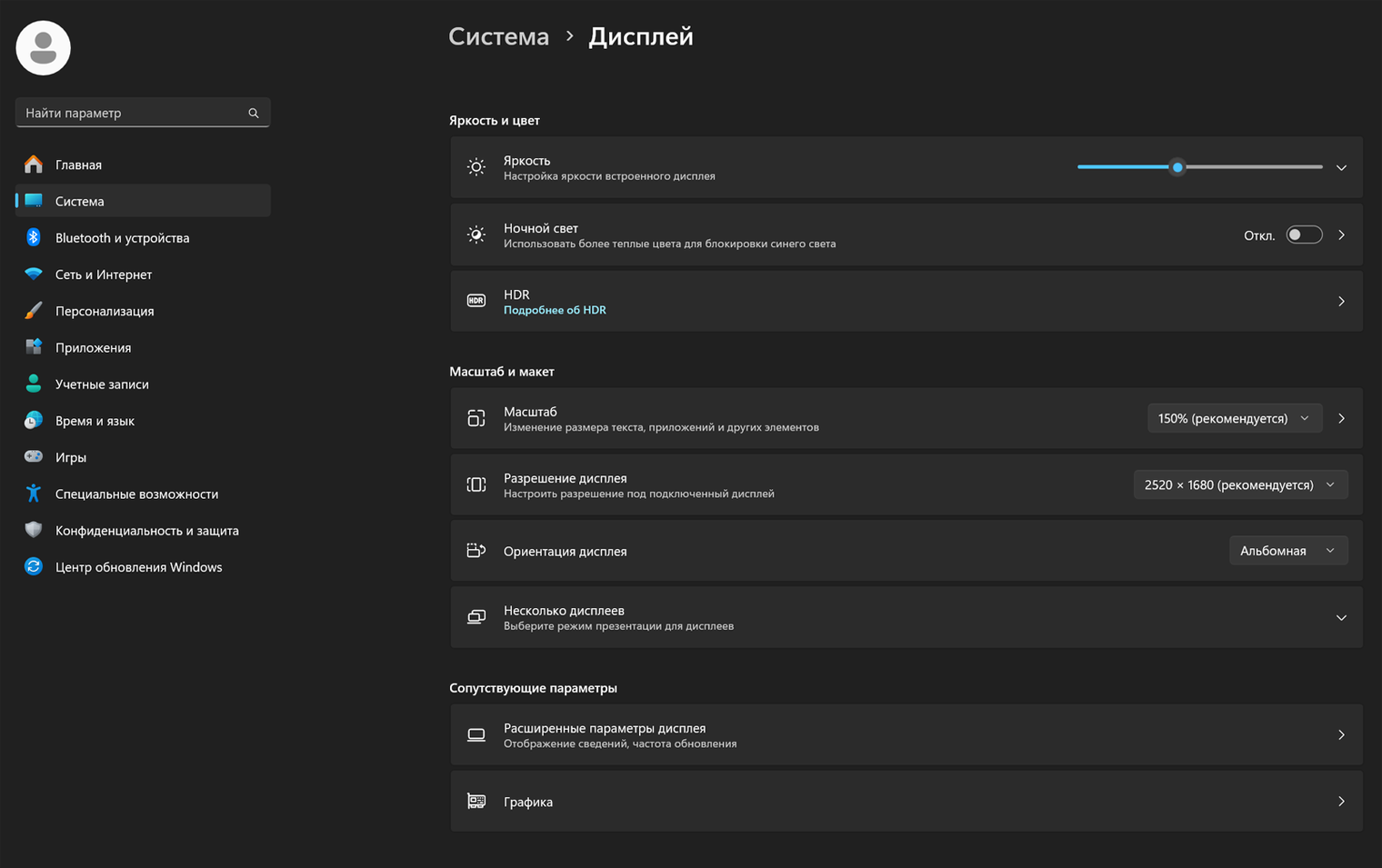Click the sun icon beside Яркость

click(x=476, y=167)
